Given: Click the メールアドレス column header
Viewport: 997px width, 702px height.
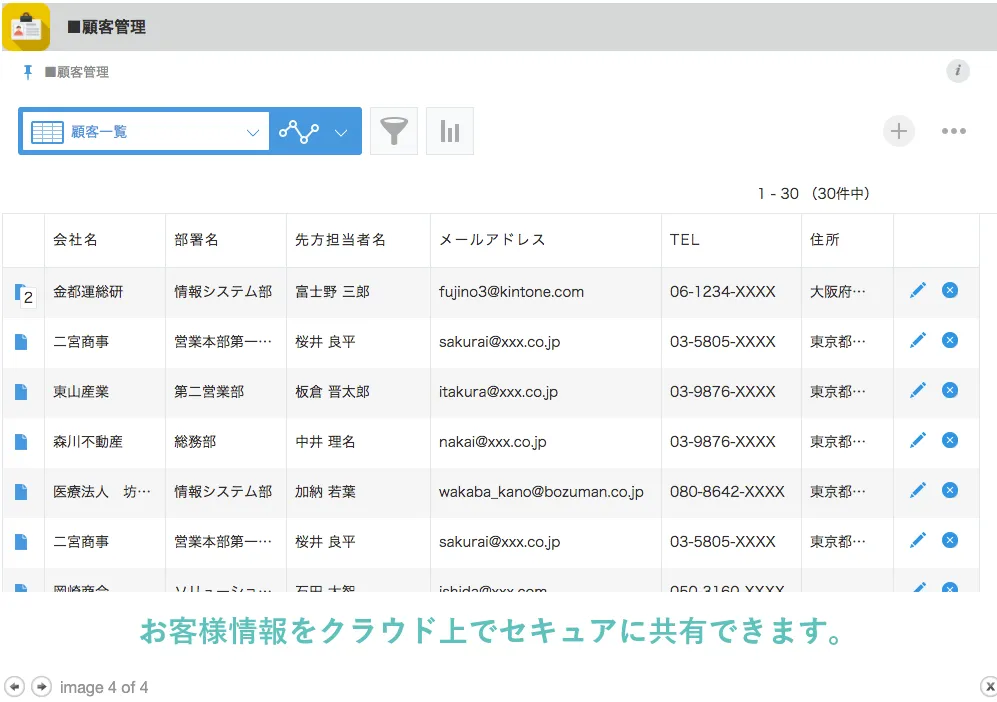Looking at the screenshot, I should (x=492, y=240).
